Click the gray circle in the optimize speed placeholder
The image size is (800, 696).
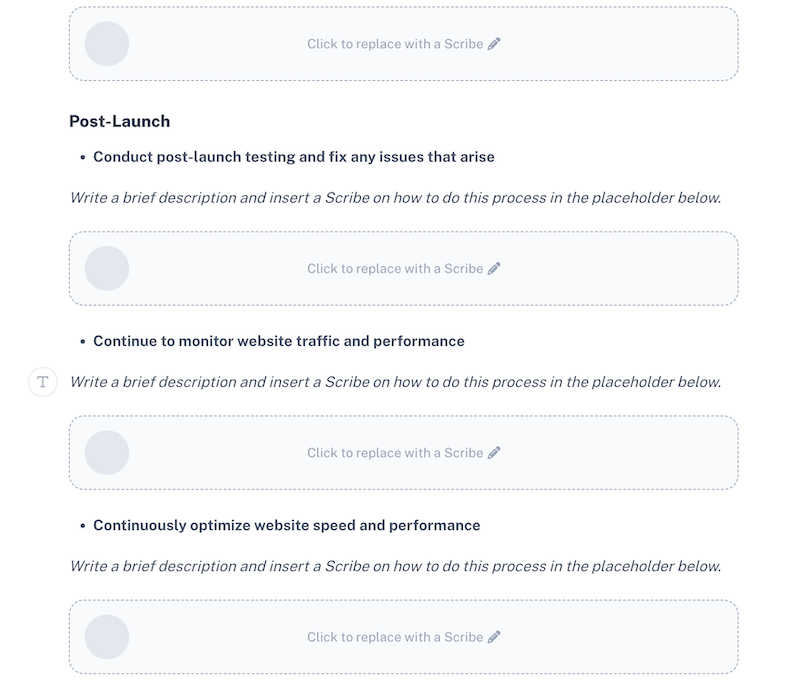(107, 637)
